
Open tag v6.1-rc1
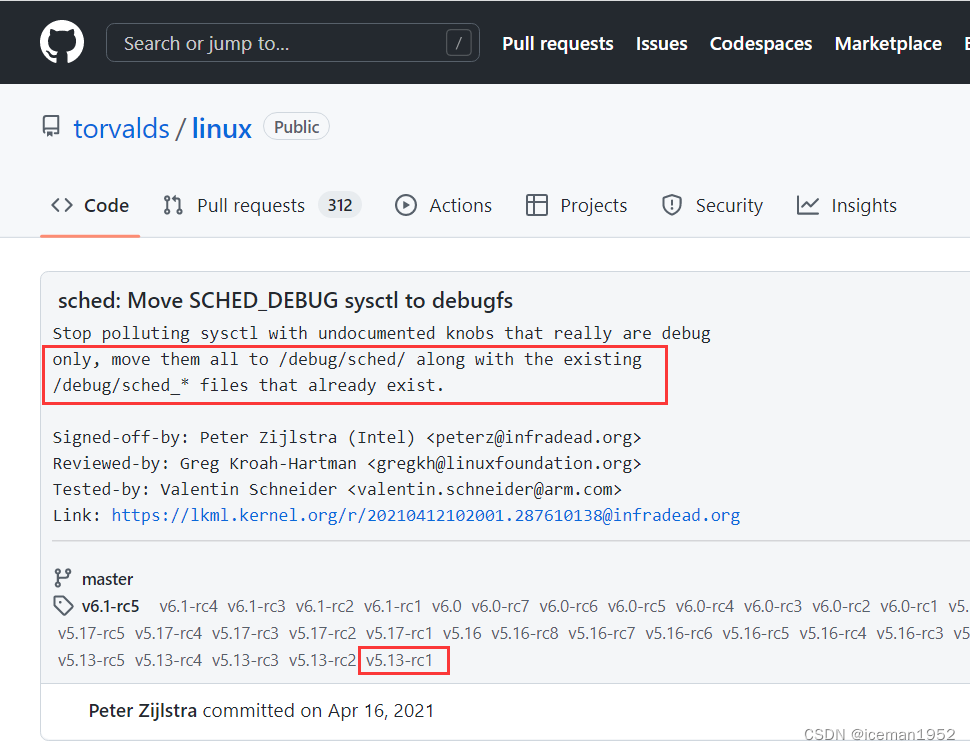pyautogui.click(x=393, y=606)
